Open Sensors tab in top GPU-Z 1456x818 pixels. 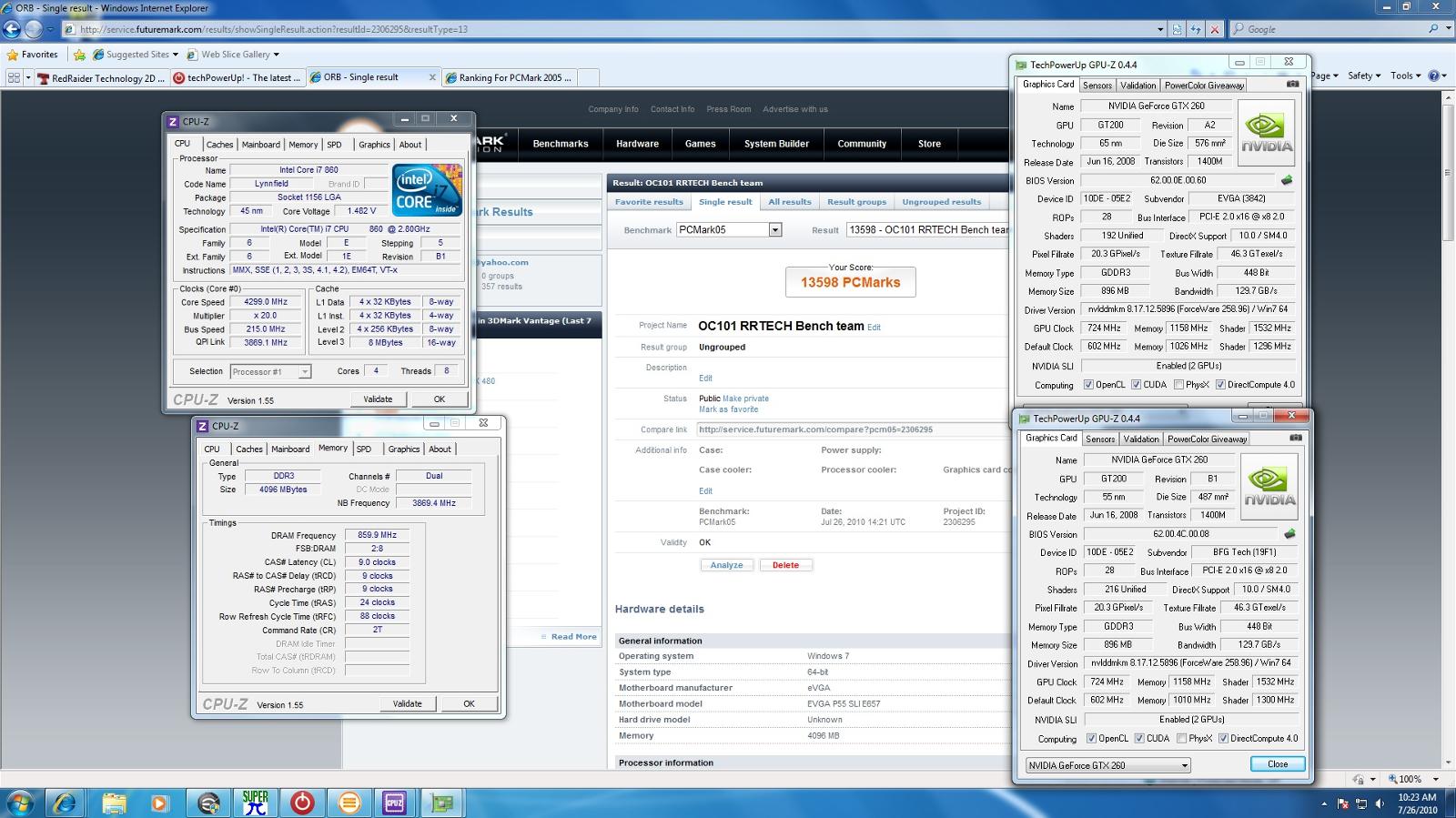(x=1097, y=86)
